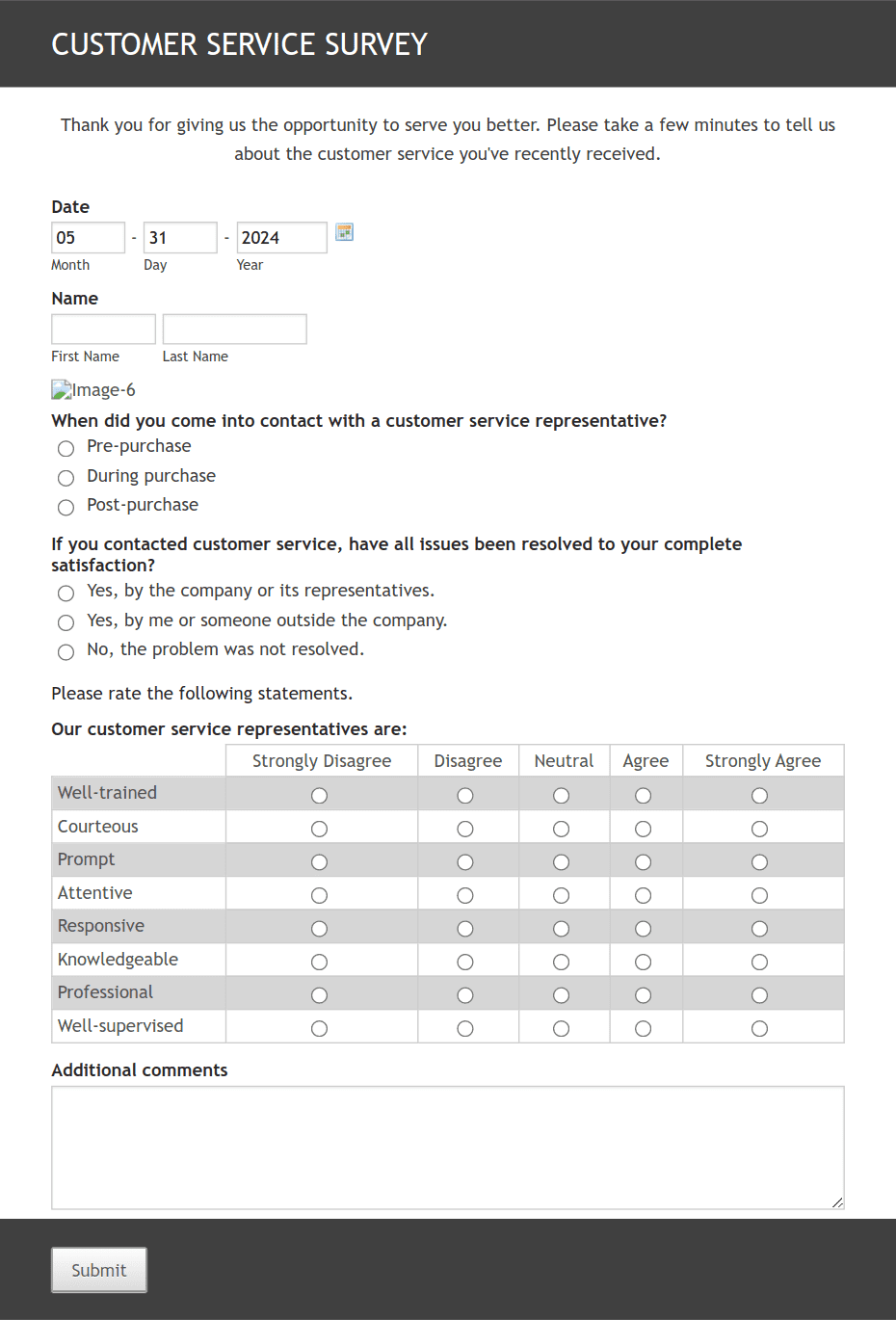Screen dimensions: 896x1320
Task: Choose Yes, by the company or its representatives
Action: coord(66,593)
